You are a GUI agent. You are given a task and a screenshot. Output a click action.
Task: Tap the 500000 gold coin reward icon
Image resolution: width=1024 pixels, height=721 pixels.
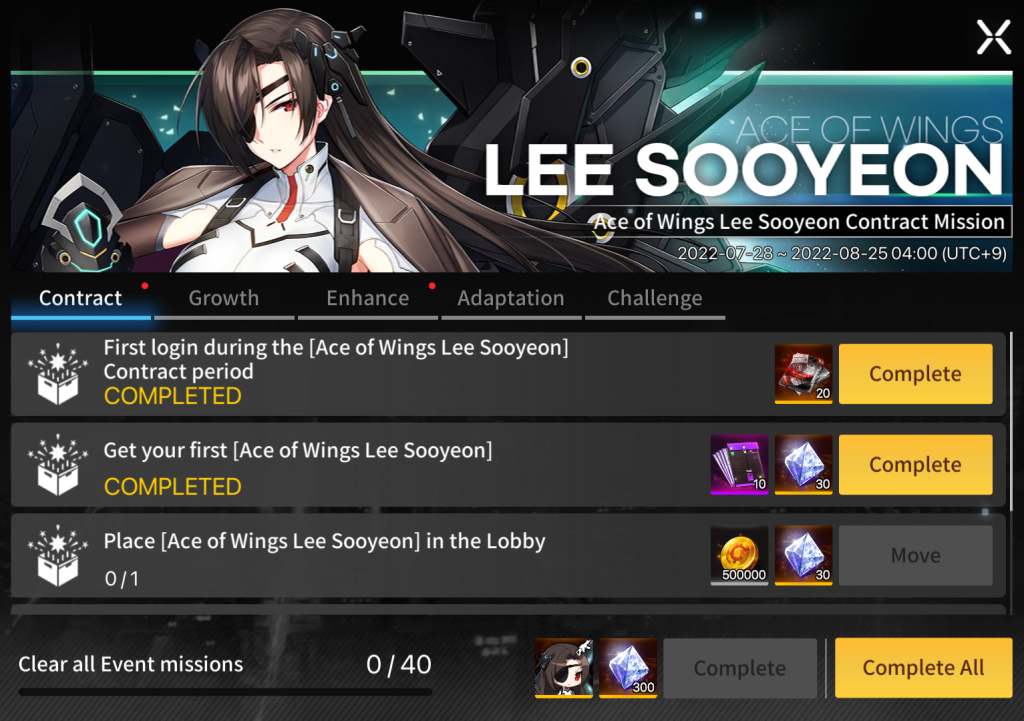tap(739, 555)
